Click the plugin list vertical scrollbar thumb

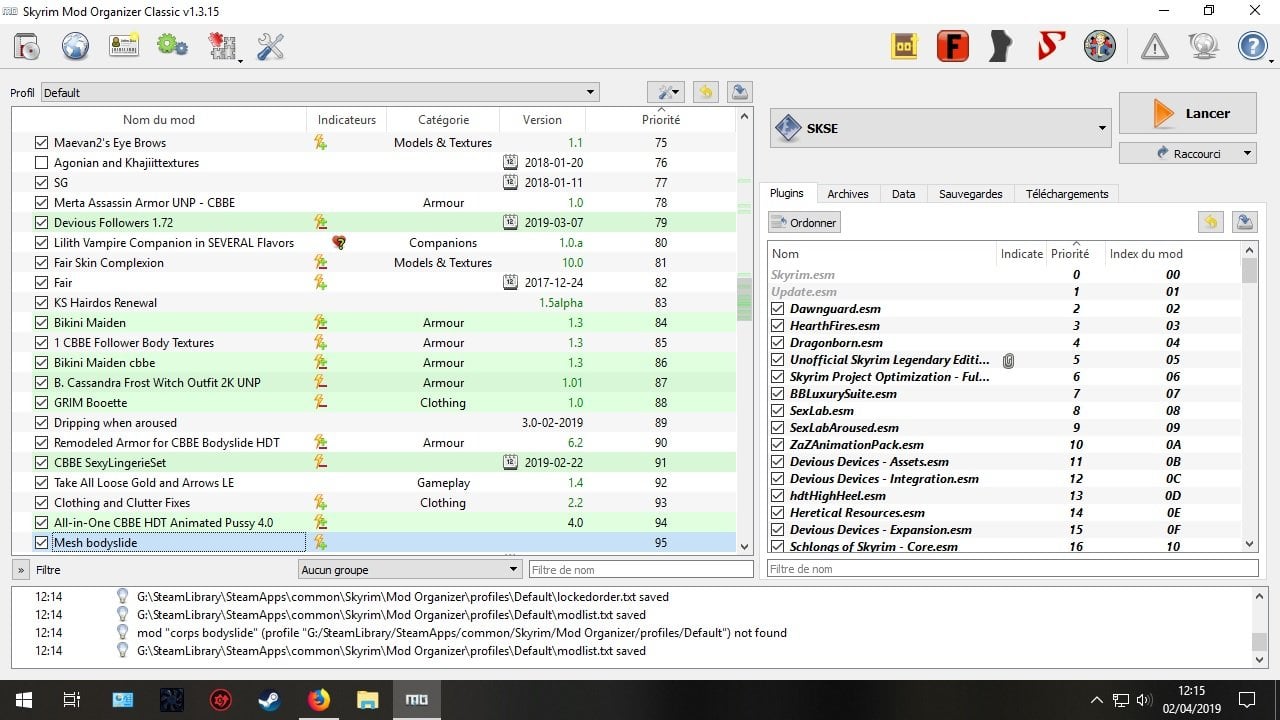(1249, 270)
